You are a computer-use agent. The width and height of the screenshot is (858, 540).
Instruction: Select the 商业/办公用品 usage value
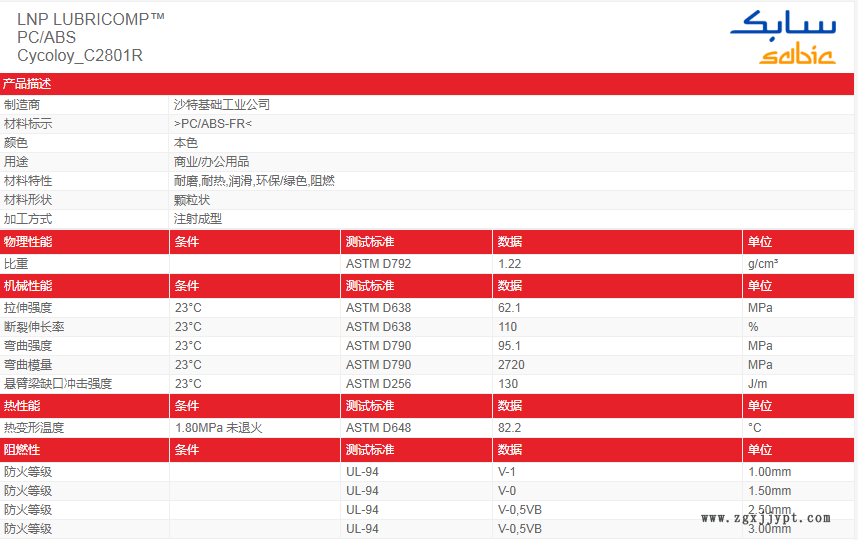click(x=212, y=162)
